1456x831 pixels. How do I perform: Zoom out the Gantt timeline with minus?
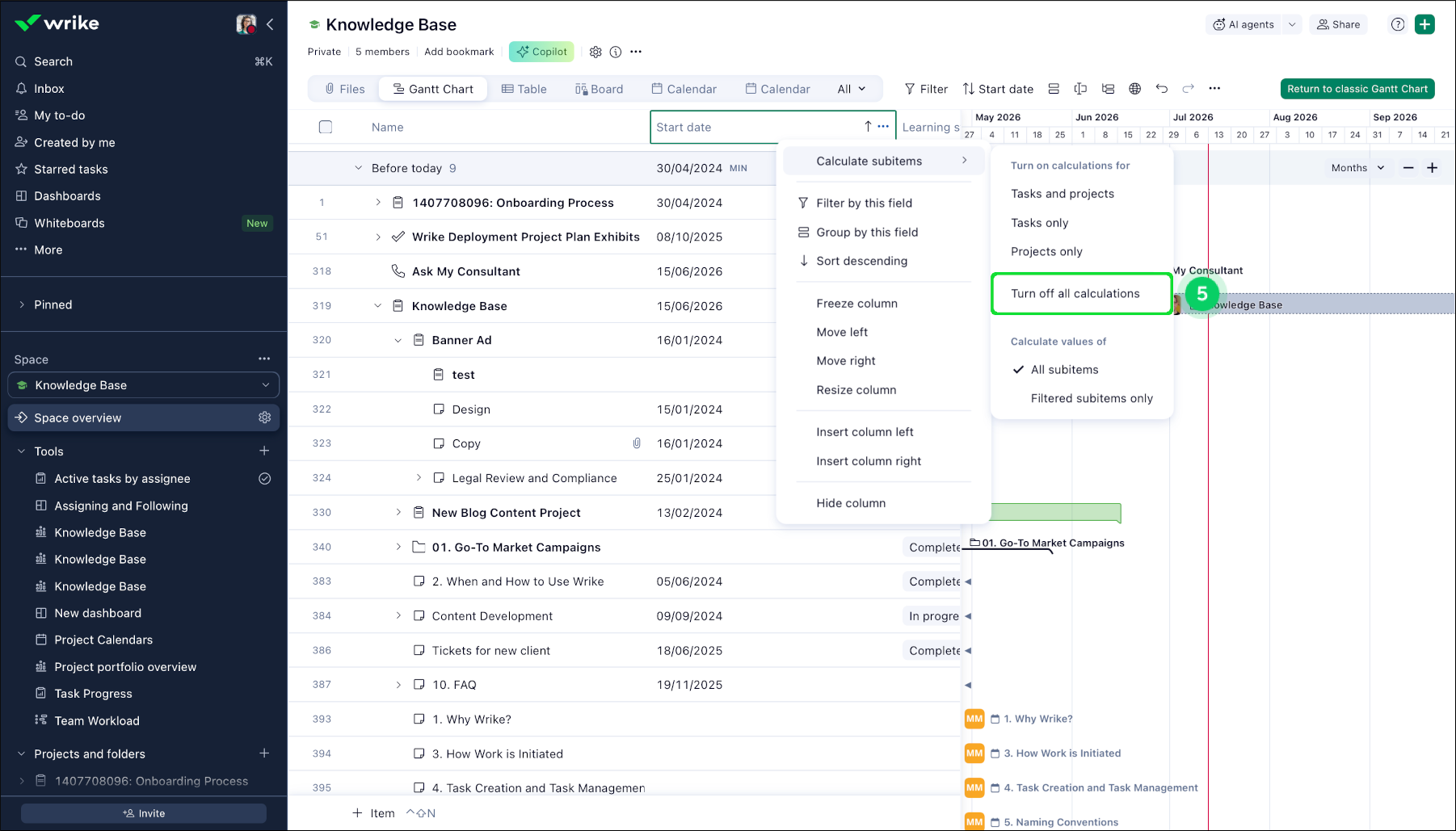coord(1408,168)
